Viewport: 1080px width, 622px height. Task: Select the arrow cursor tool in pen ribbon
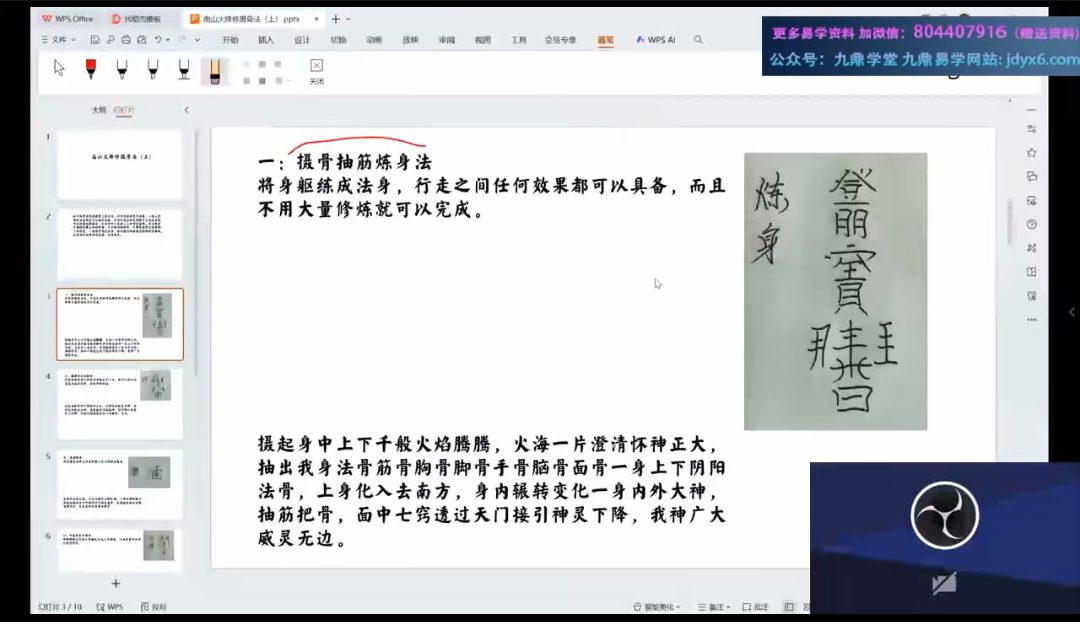point(59,68)
